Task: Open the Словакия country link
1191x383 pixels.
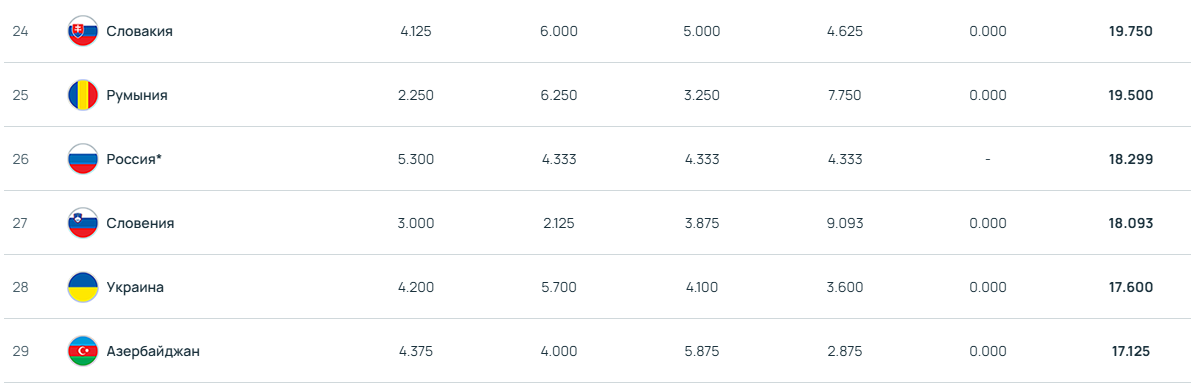Action: (x=140, y=32)
